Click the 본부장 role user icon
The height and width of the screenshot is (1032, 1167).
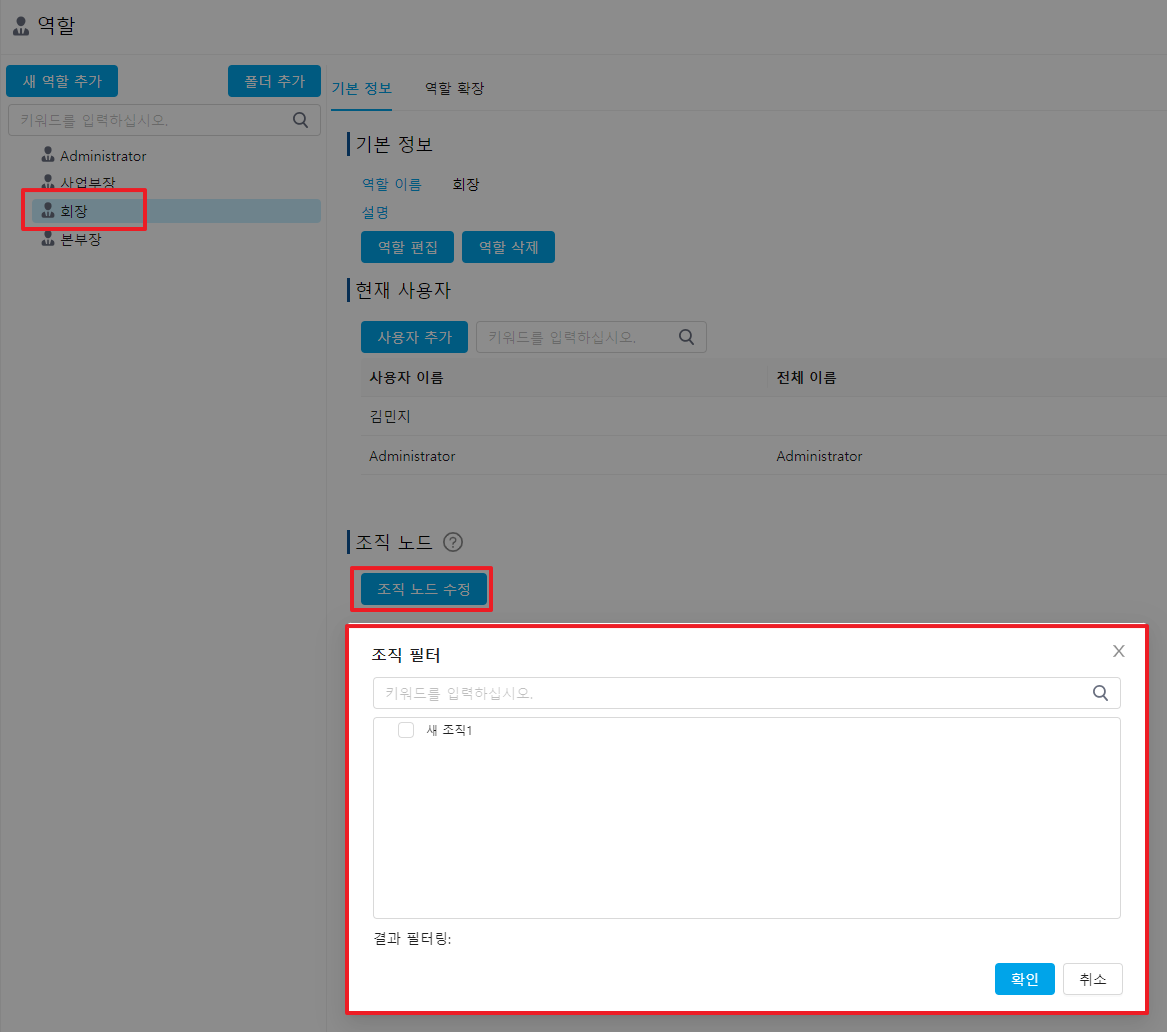click(x=47, y=239)
